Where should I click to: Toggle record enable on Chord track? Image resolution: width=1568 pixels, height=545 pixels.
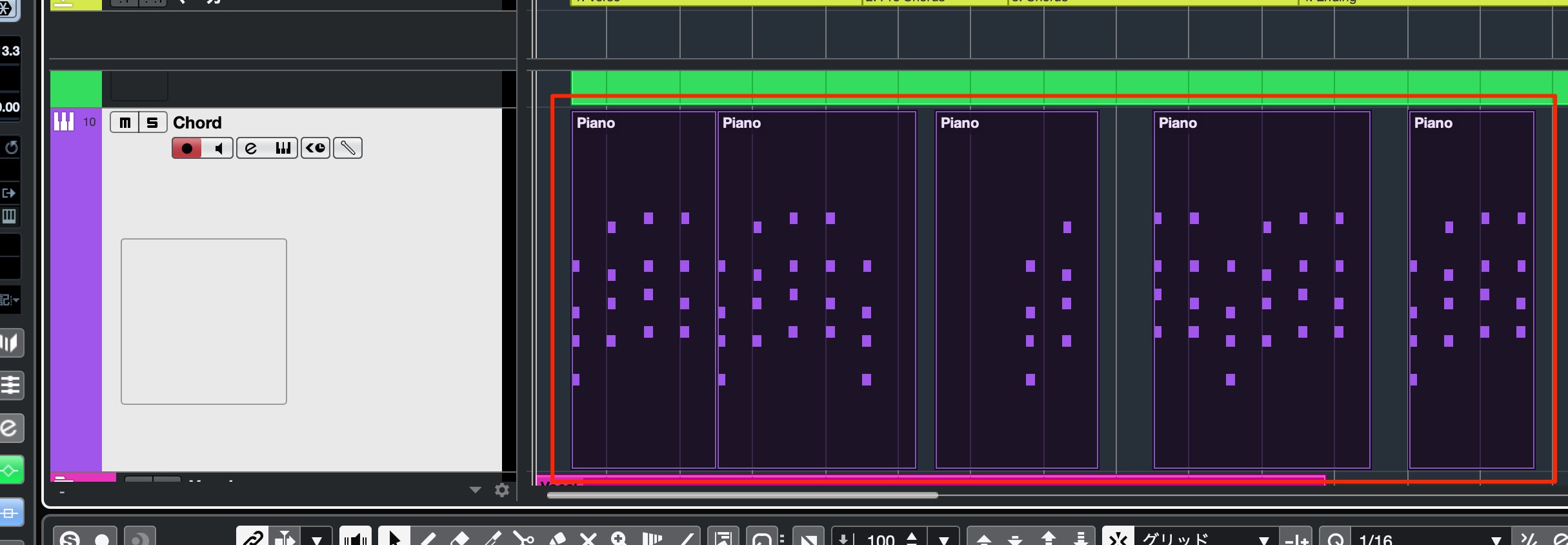(x=187, y=149)
